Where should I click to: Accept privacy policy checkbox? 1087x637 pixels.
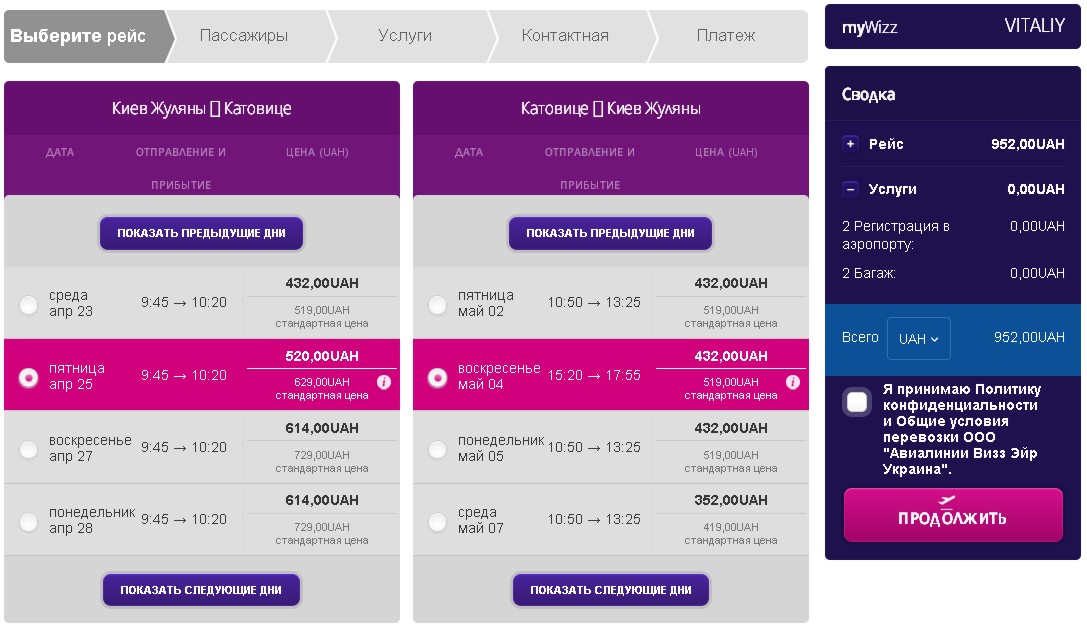coord(857,402)
